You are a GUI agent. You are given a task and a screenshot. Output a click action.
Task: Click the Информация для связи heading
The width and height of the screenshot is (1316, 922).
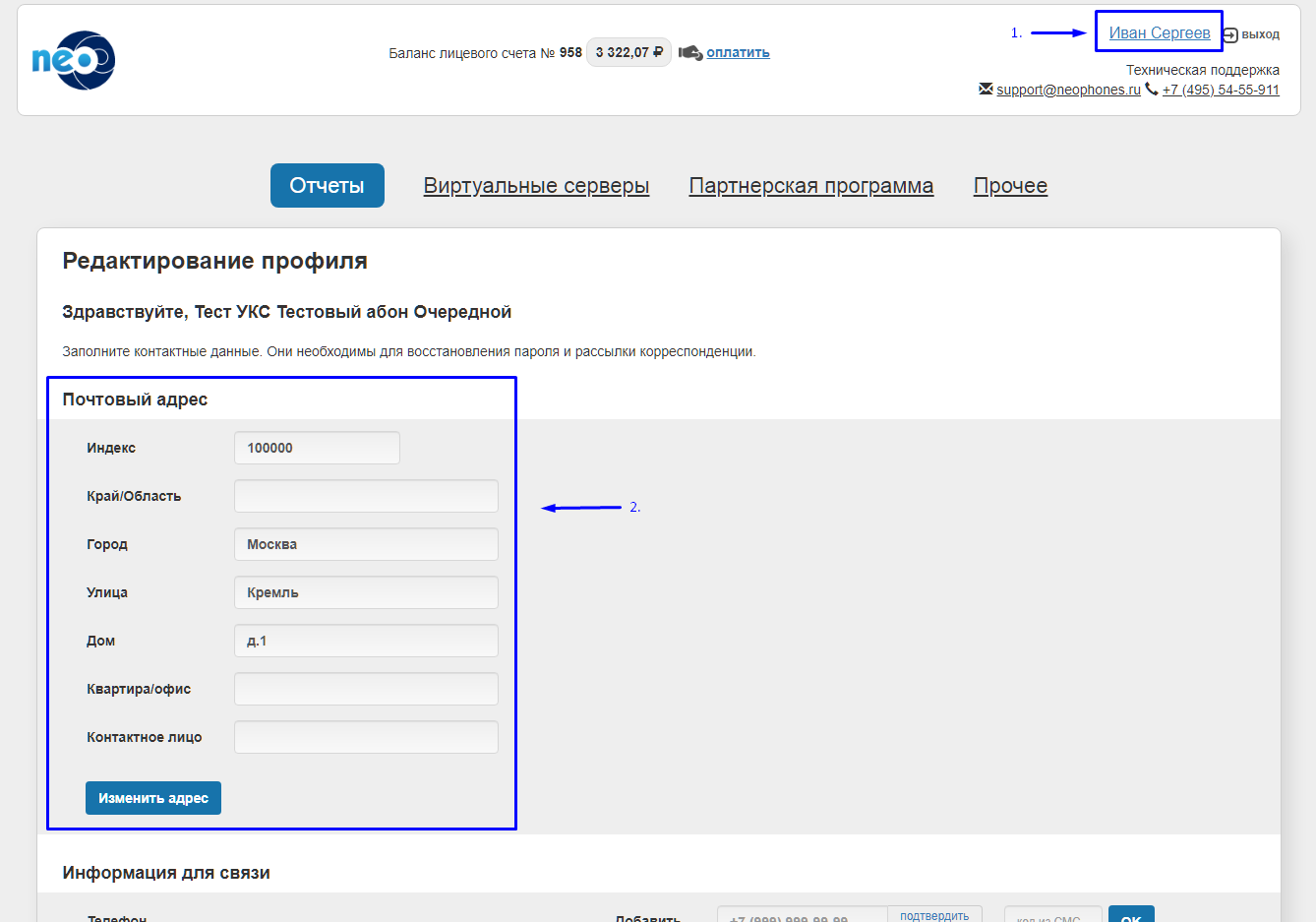166,873
